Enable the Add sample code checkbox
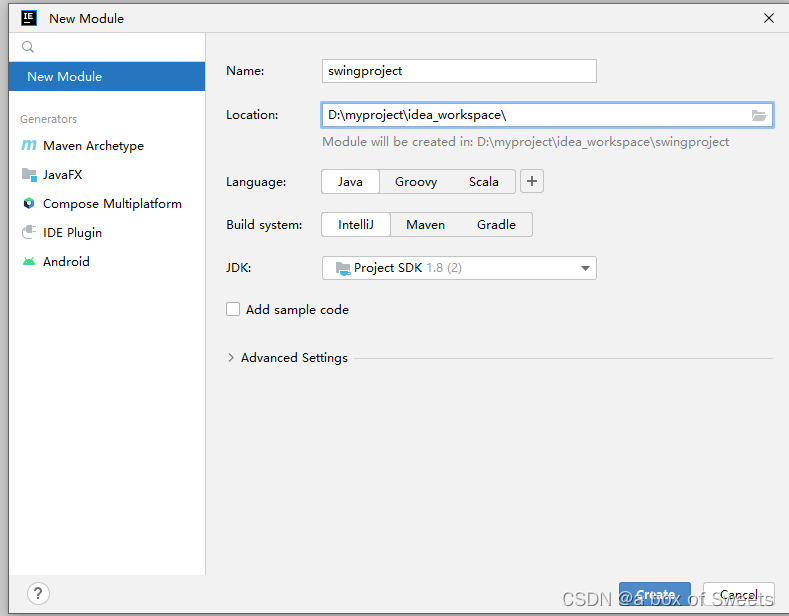The width and height of the screenshot is (789, 616). pyautogui.click(x=233, y=309)
